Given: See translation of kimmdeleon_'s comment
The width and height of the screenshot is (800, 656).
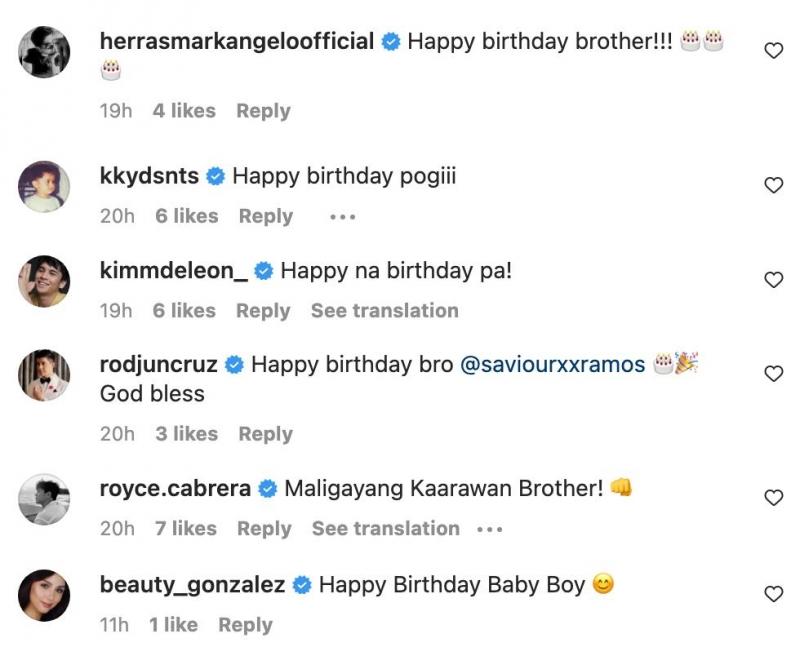Looking at the screenshot, I should [x=385, y=311].
